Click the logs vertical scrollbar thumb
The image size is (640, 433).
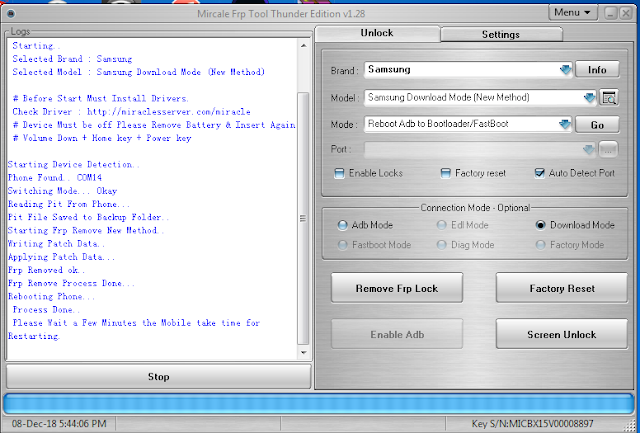[x=303, y=218]
